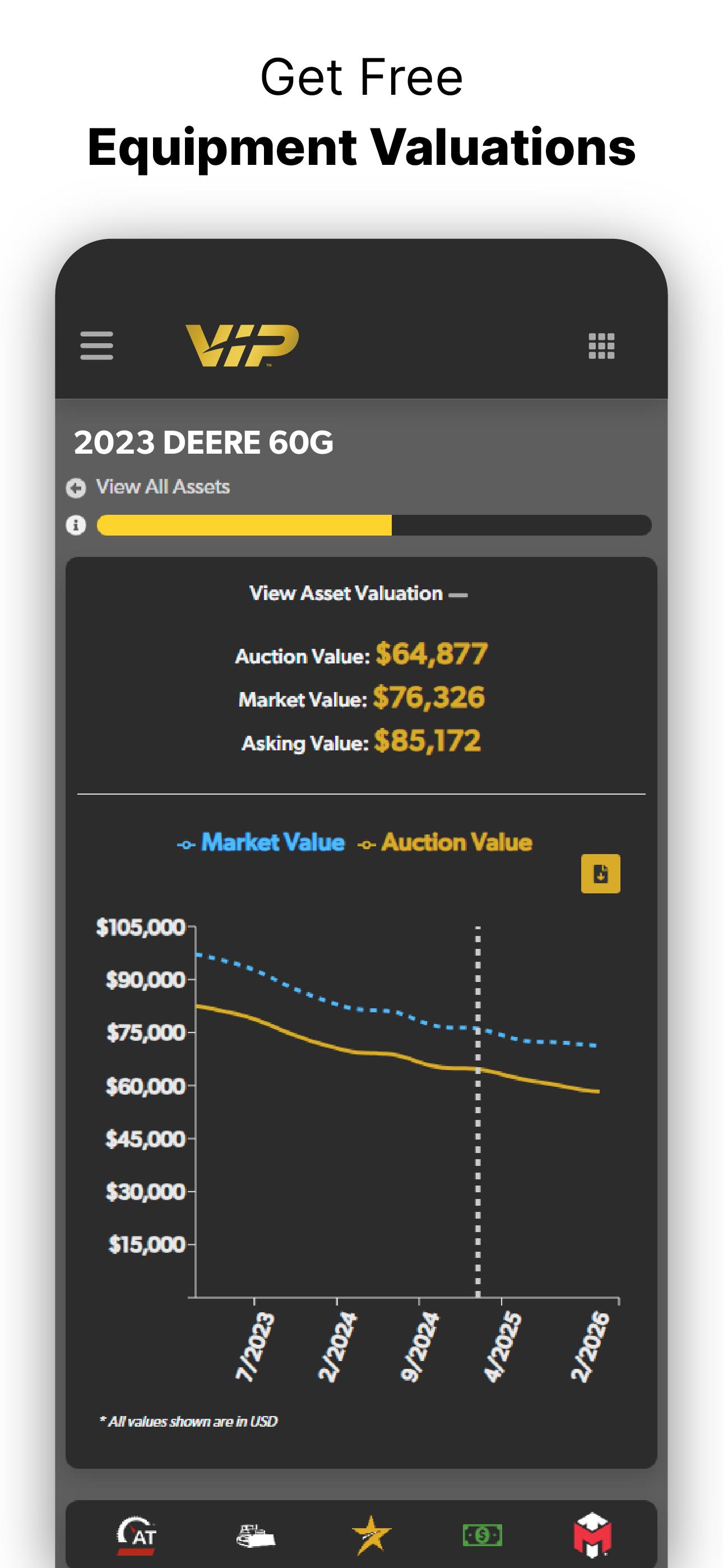Download the valuation chart

[600, 874]
